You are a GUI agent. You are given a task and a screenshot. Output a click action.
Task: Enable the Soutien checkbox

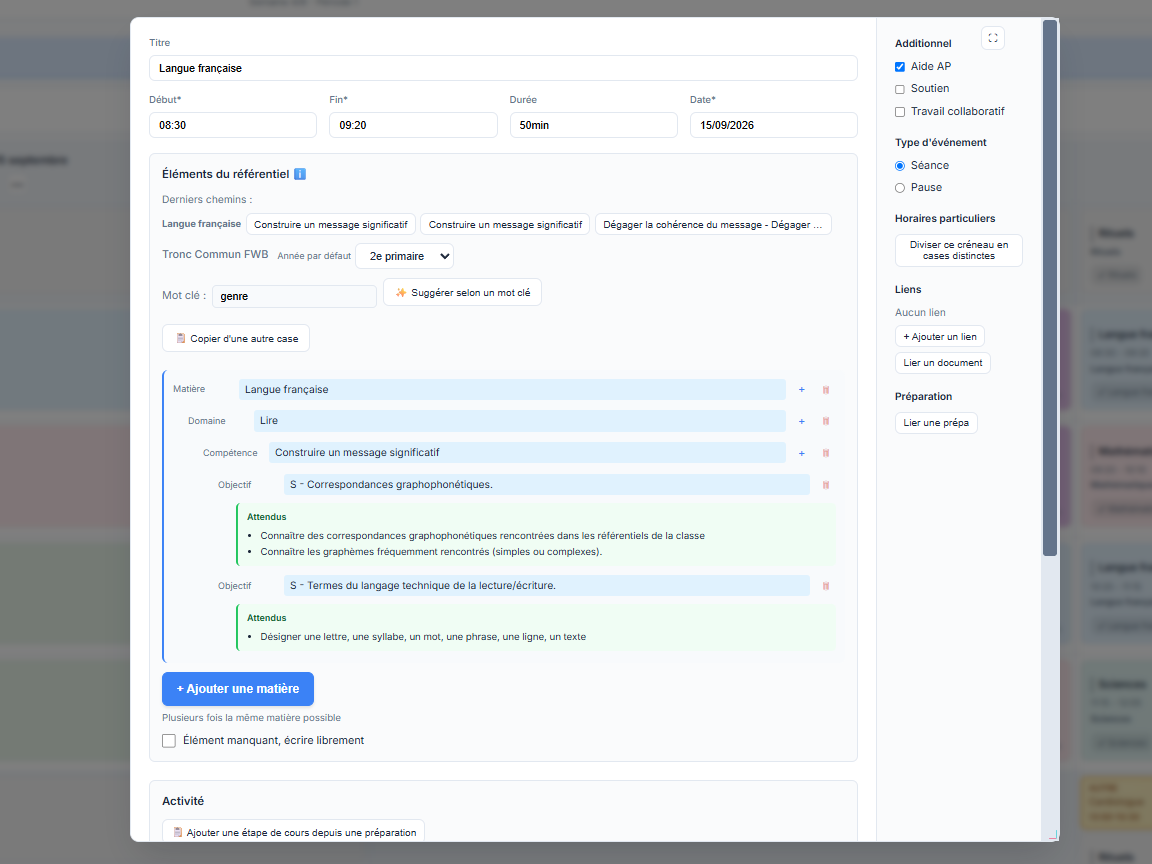[x=900, y=89]
